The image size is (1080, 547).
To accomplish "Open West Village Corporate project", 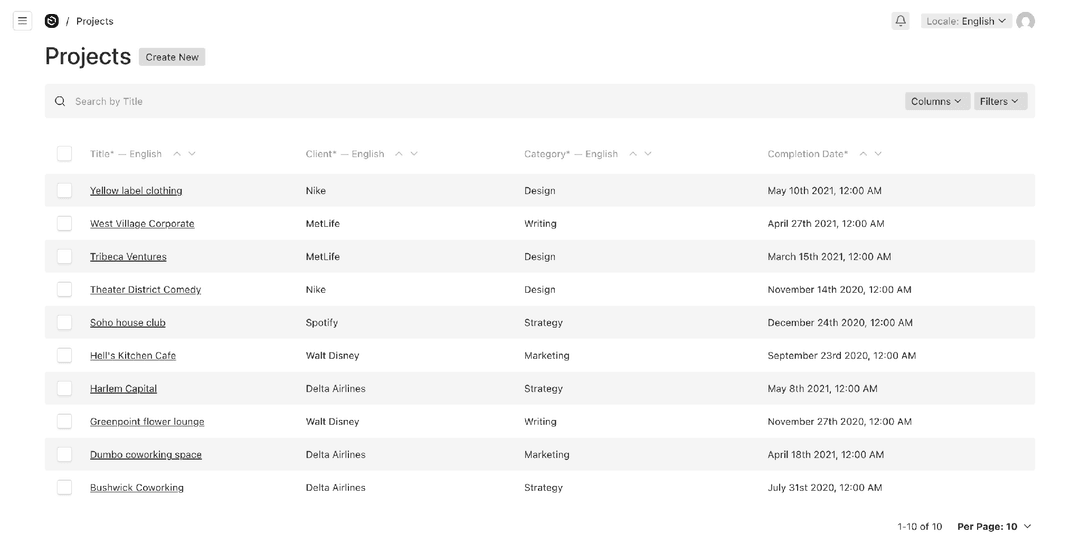I will pyautogui.click(x=142, y=224).
